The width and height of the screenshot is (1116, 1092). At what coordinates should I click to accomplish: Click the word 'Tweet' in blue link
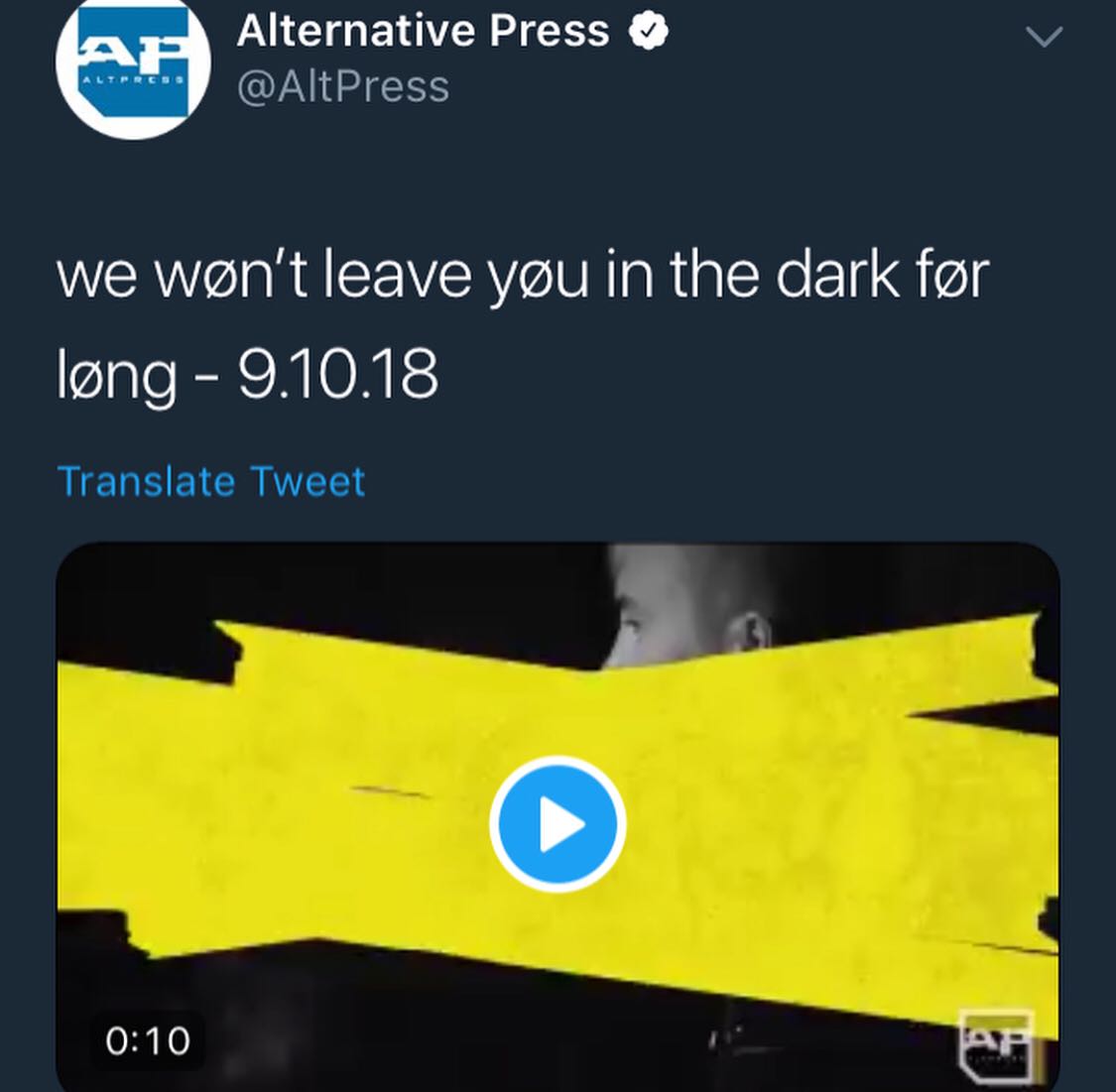(x=308, y=482)
